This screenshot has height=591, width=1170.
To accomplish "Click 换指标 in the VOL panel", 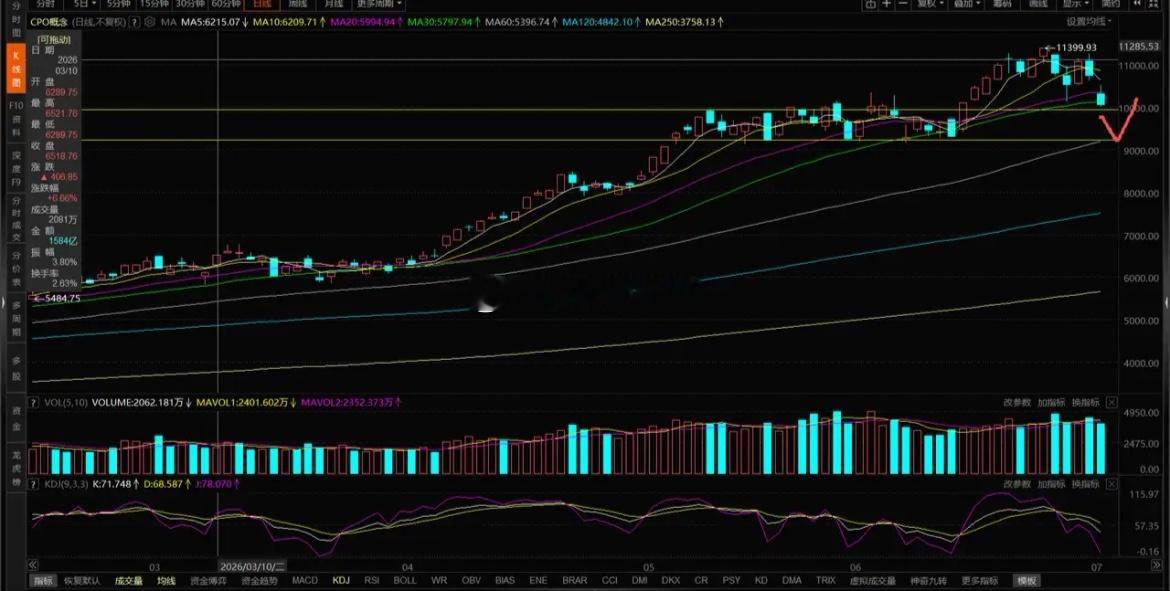I will click(x=1086, y=402).
